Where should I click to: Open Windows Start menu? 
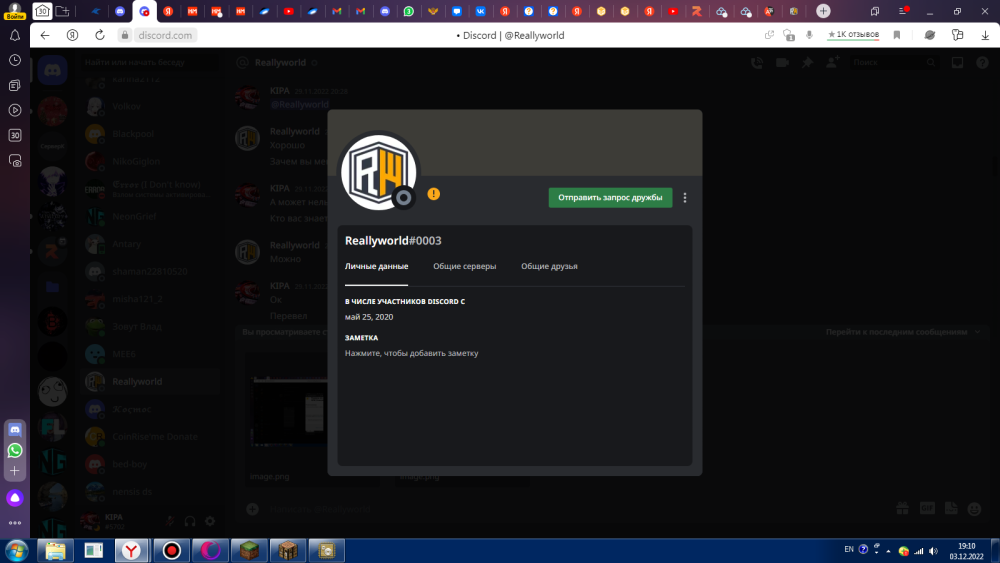tap(16, 550)
